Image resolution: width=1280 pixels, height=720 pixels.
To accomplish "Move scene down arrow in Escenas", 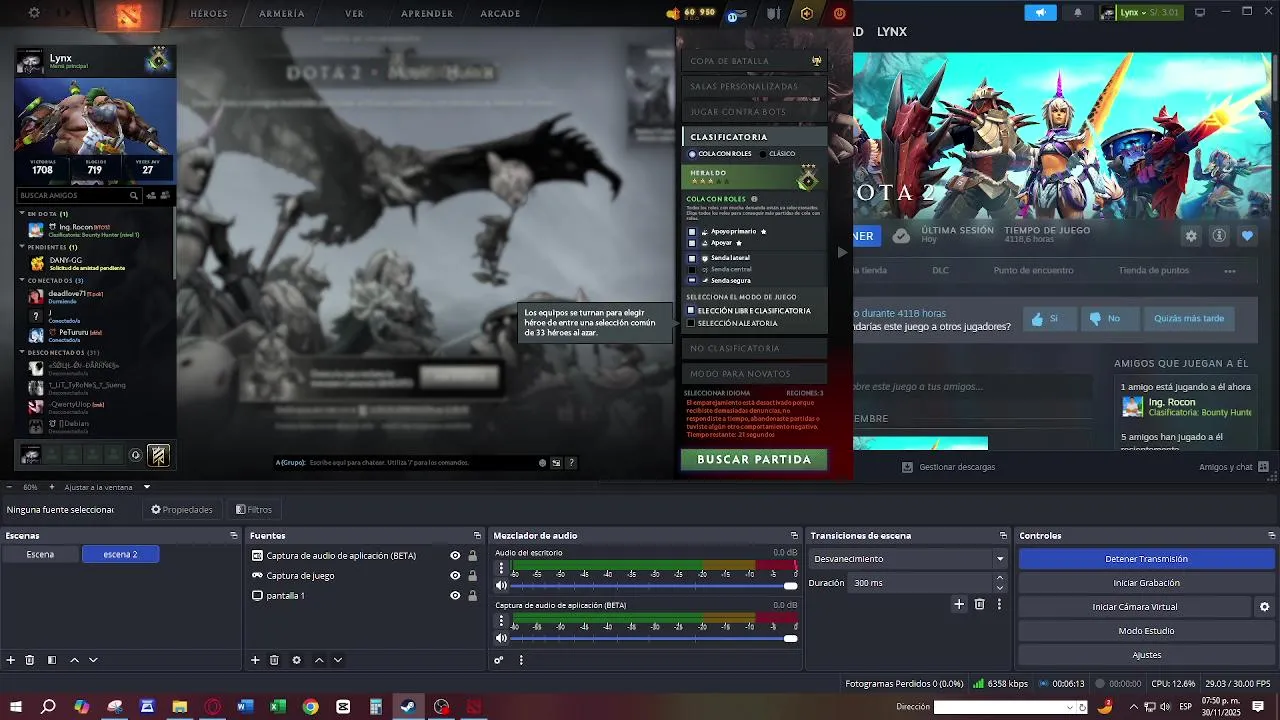I will [x=93, y=660].
